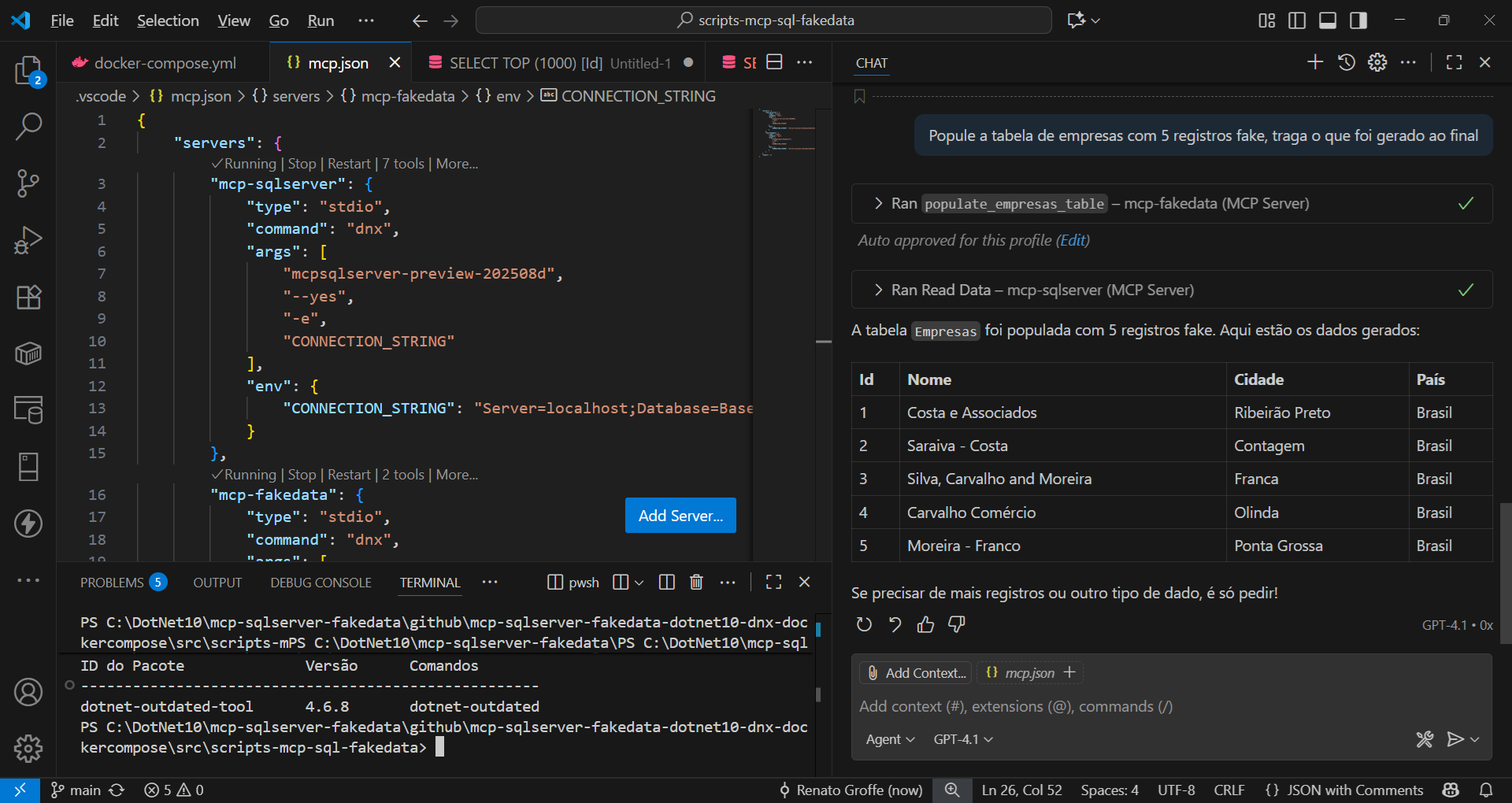This screenshot has width=1512, height=803.
Task: Click the Add Server button
Action: (680, 516)
